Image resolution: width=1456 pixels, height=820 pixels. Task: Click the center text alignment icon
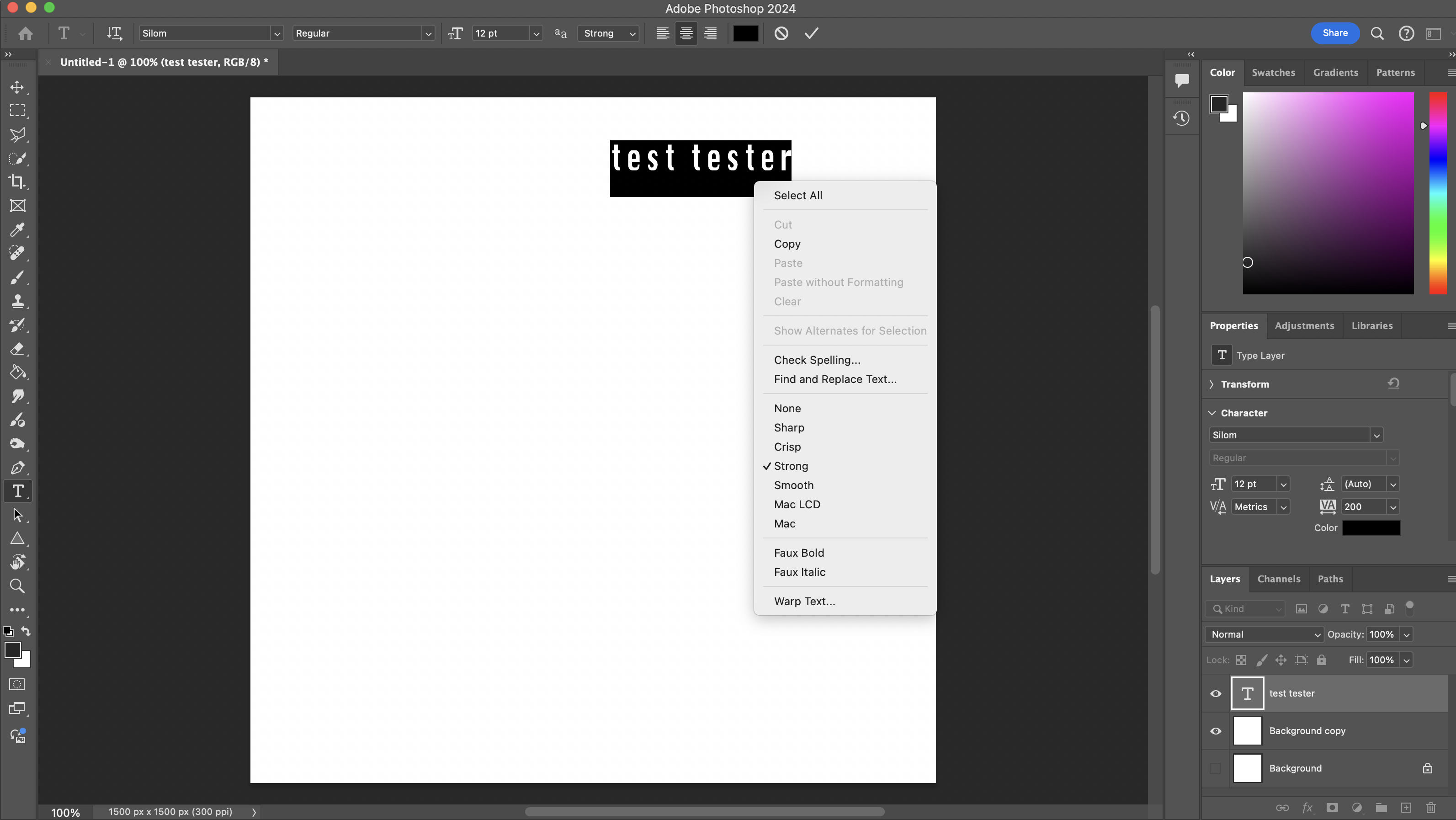685,33
